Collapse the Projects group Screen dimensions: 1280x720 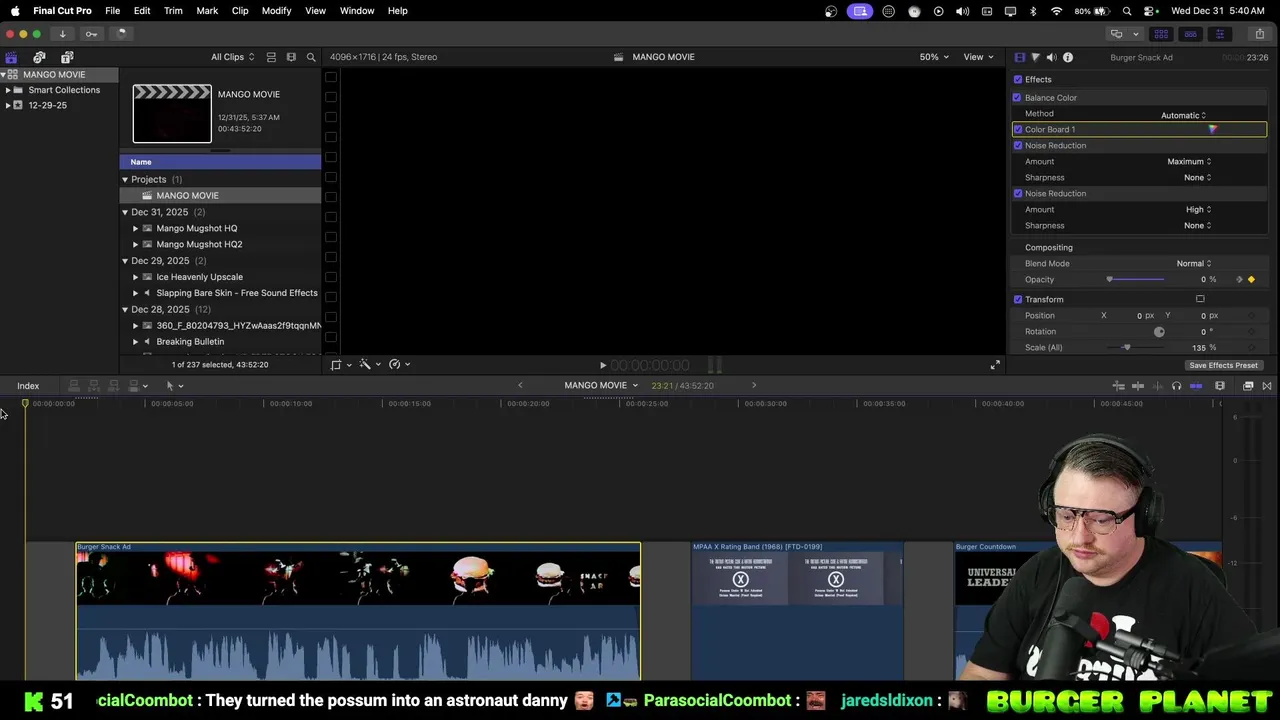point(125,180)
